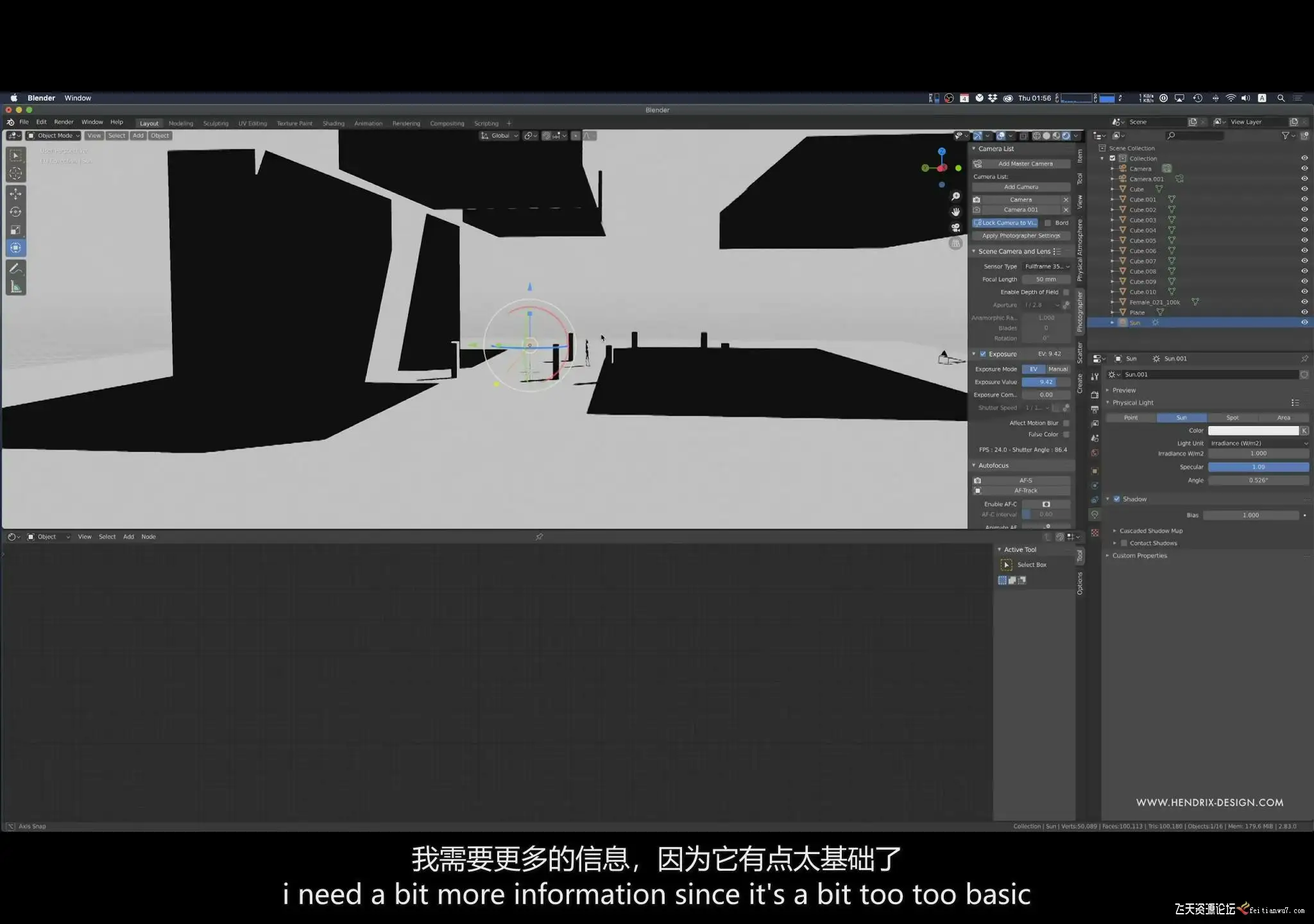Select the Rotate tool icon
Image resolution: width=1314 pixels, height=924 pixels.
(16, 212)
